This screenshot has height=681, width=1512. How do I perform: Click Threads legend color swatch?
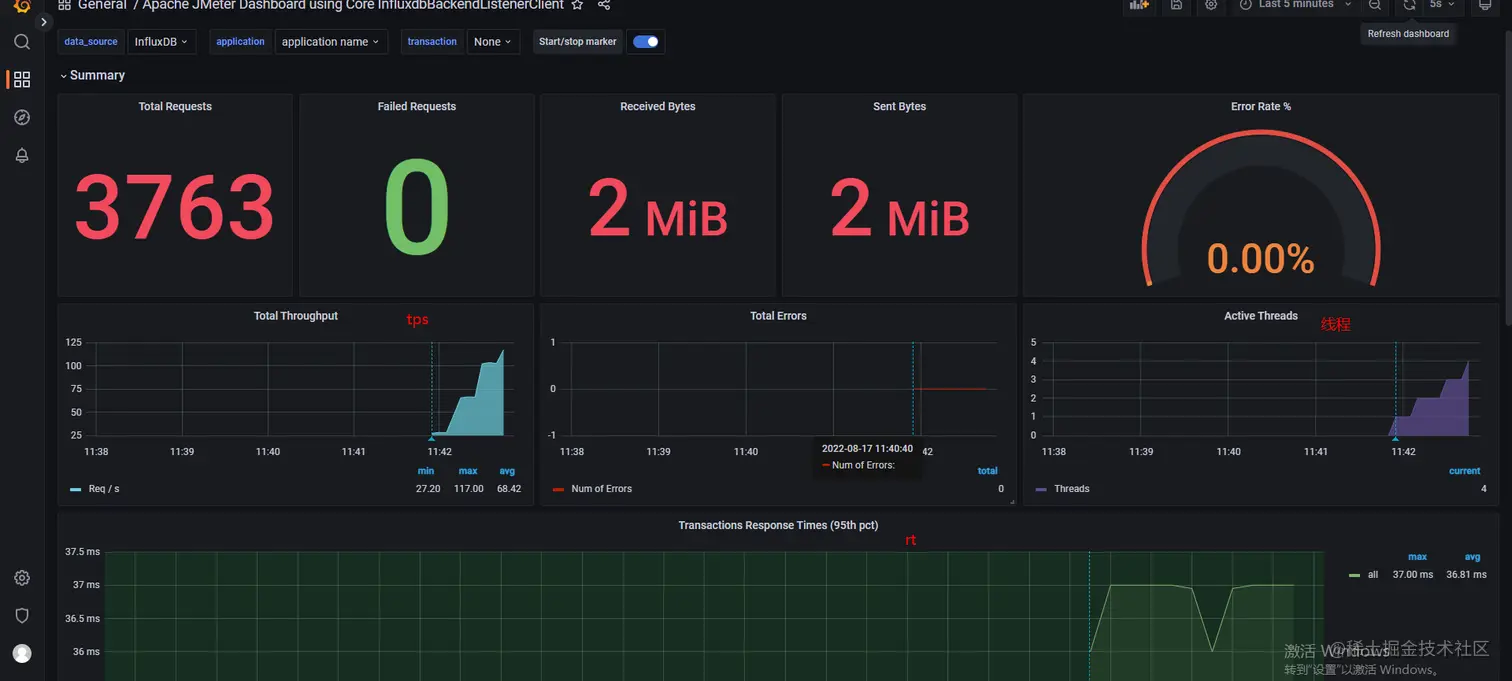1041,489
